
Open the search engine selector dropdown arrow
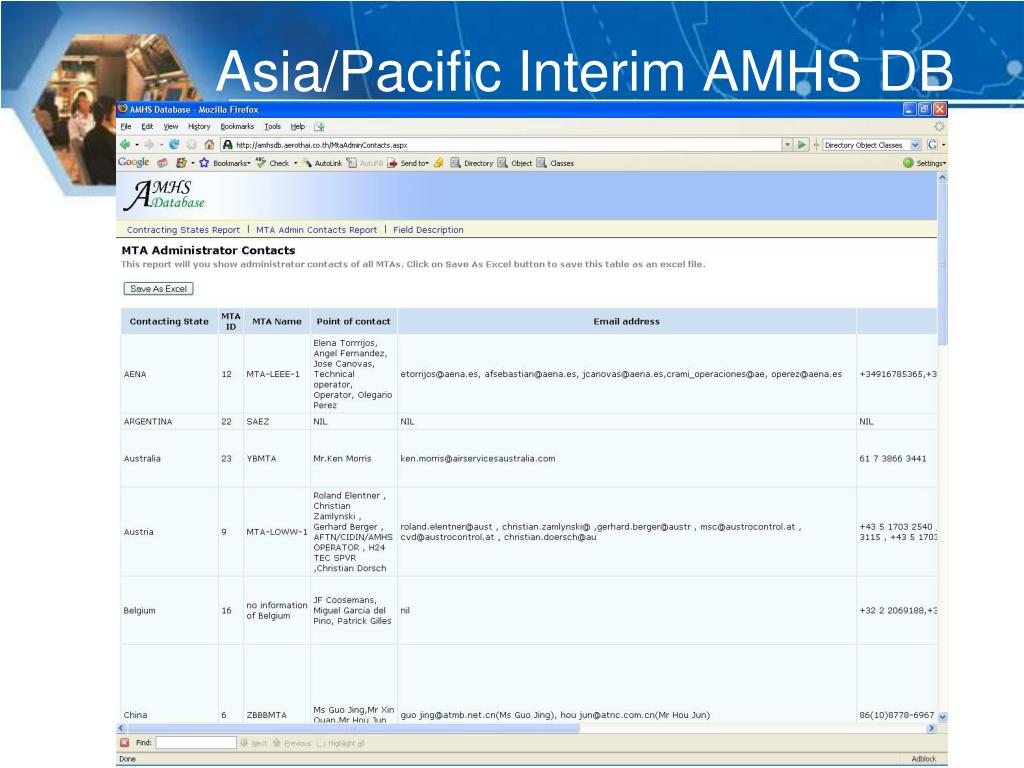(x=943, y=144)
